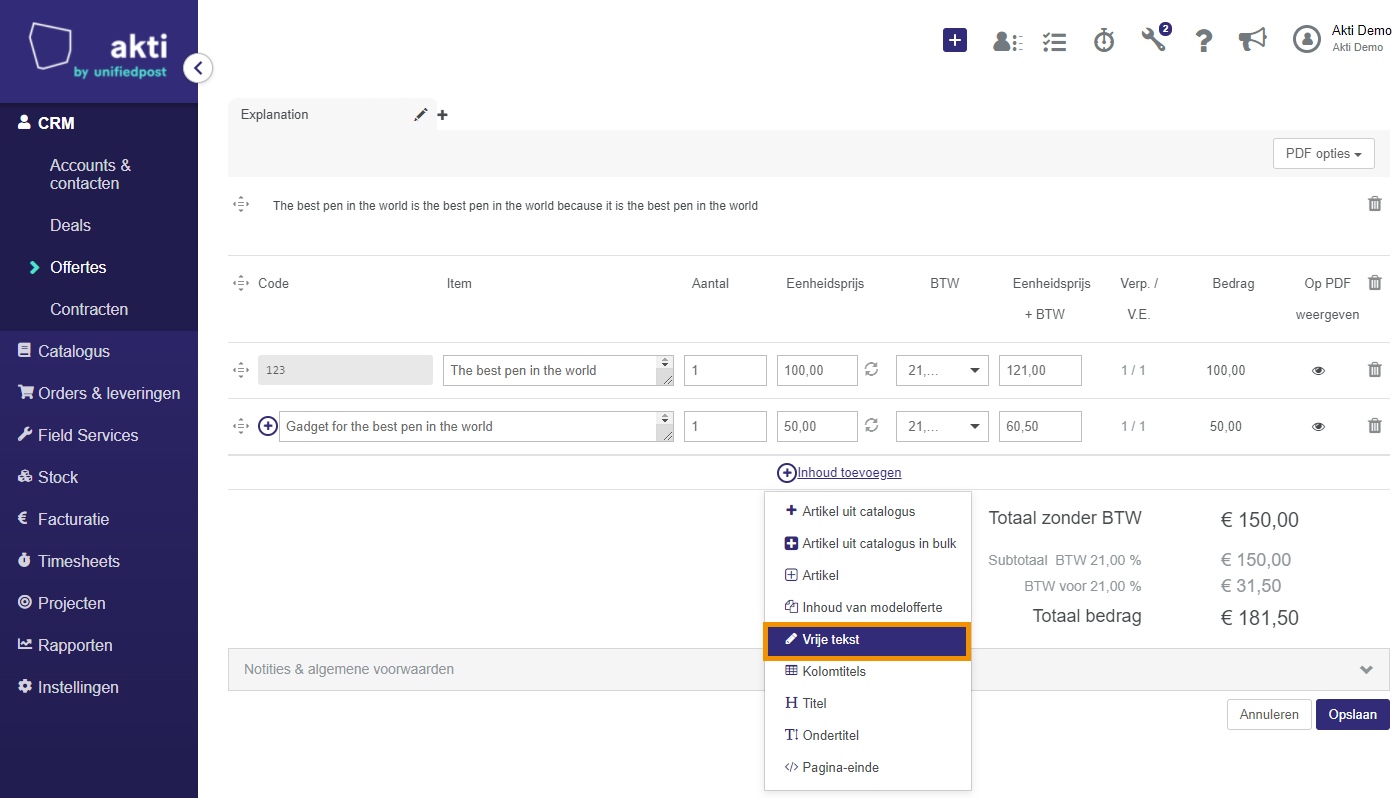The width and height of the screenshot is (1398, 798).
Task: Click the circled plus beside Gadget item
Action: tap(268, 426)
